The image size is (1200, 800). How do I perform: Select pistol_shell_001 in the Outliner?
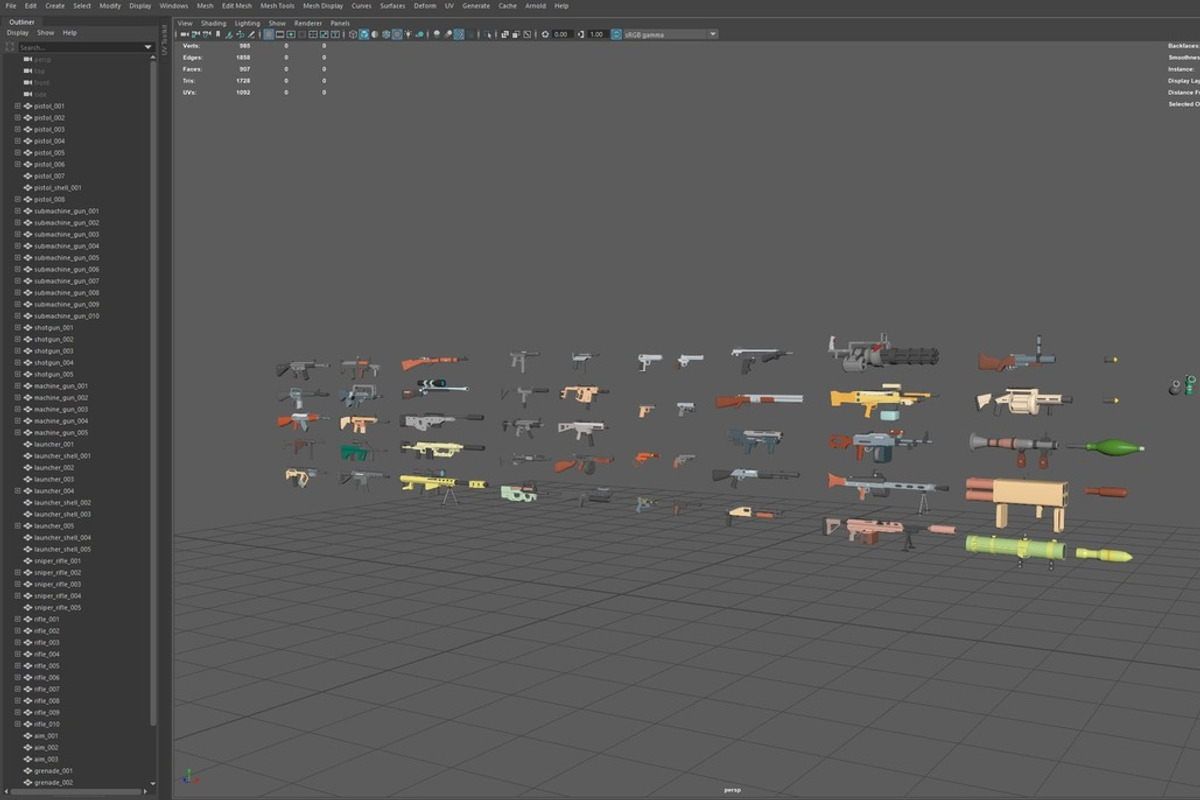point(58,188)
